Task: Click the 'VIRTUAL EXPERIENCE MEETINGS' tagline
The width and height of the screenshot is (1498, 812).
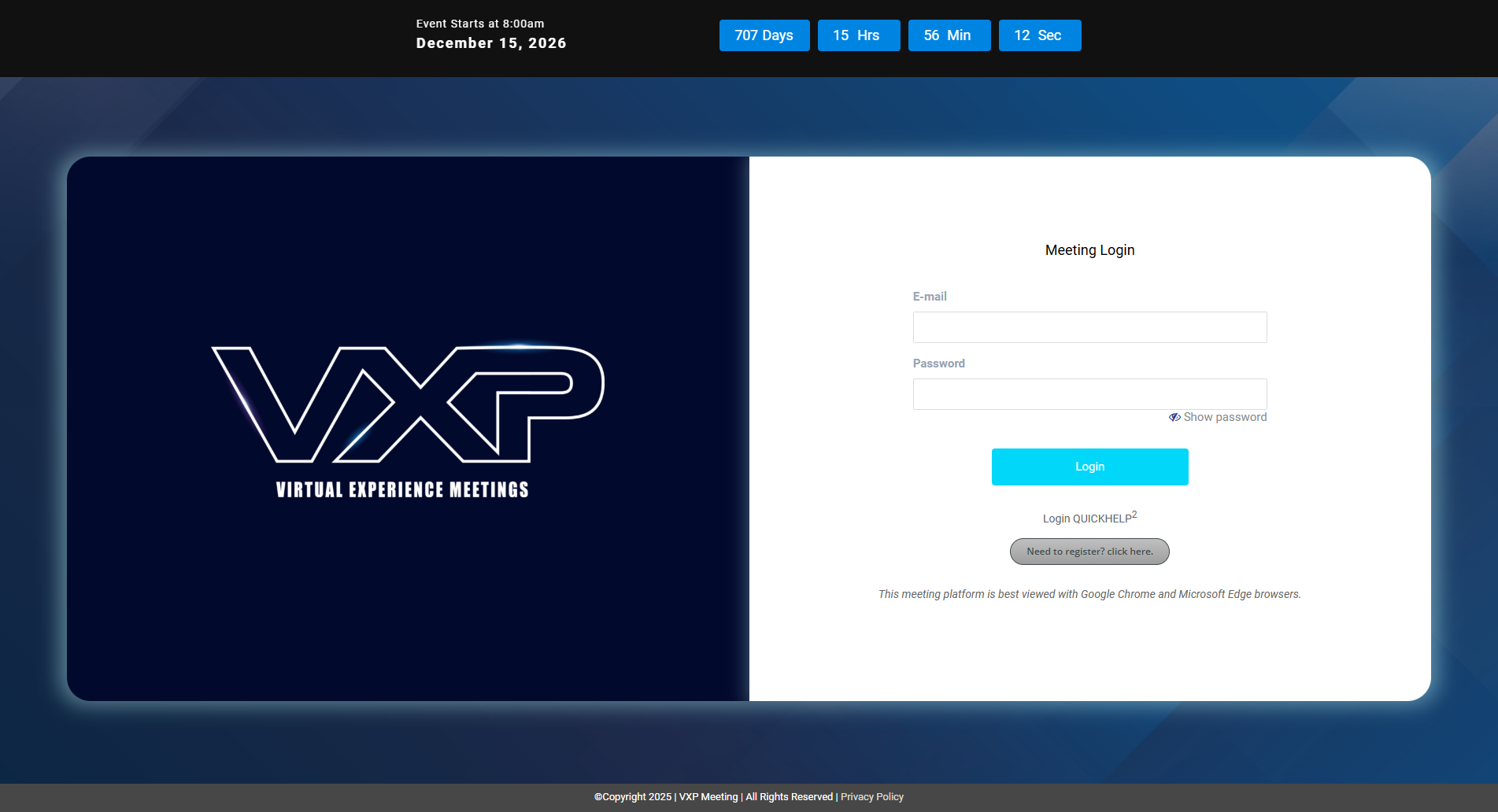Action: (x=402, y=489)
